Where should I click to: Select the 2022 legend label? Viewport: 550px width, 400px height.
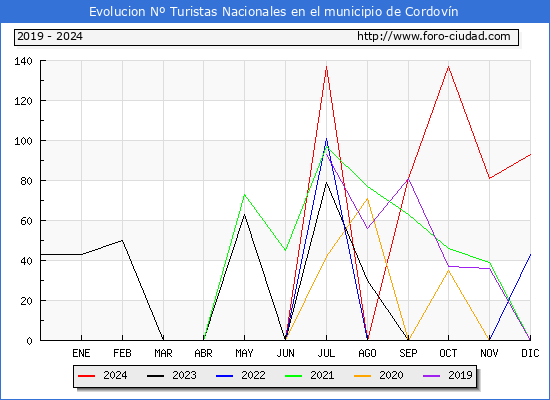(253, 375)
